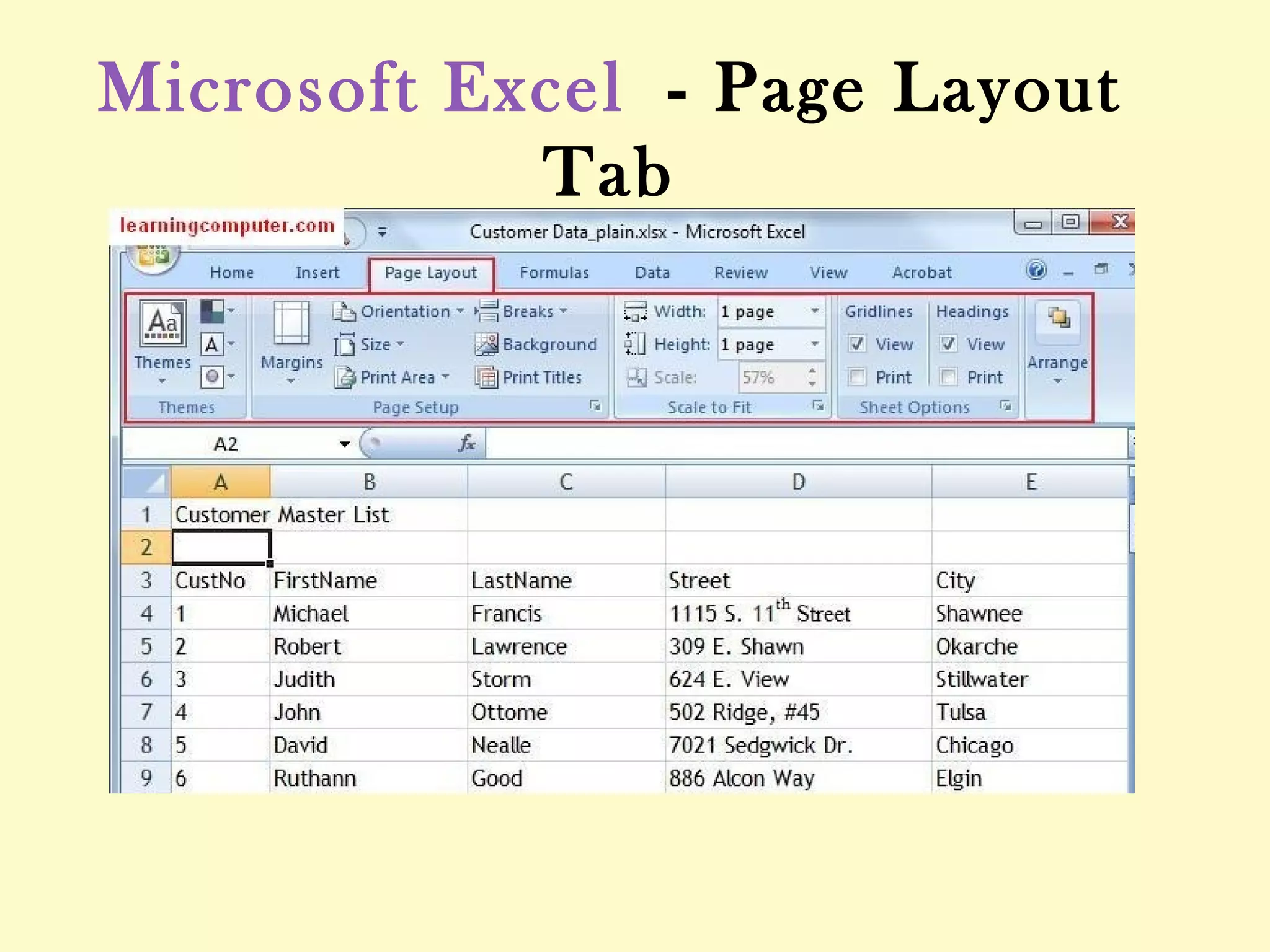Click the theme Effects icon

tap(212, 377)
